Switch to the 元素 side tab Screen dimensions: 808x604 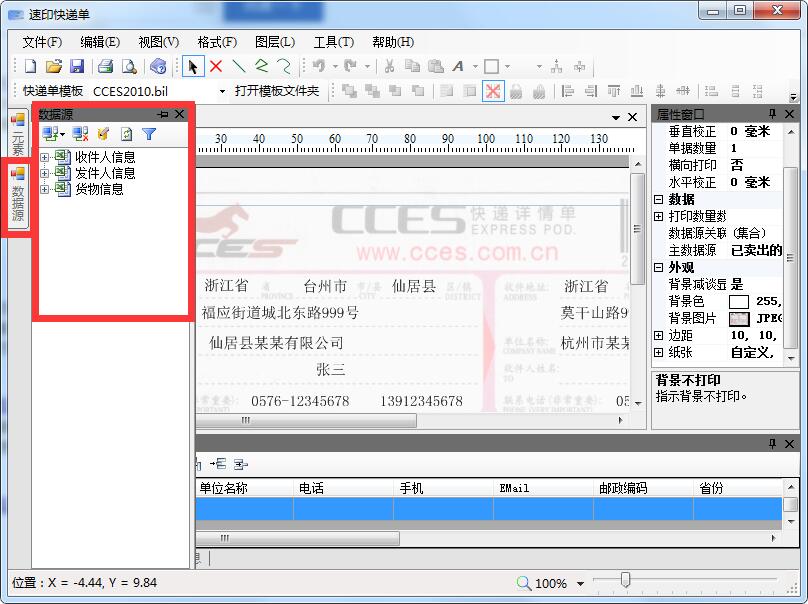coord(17,133)
